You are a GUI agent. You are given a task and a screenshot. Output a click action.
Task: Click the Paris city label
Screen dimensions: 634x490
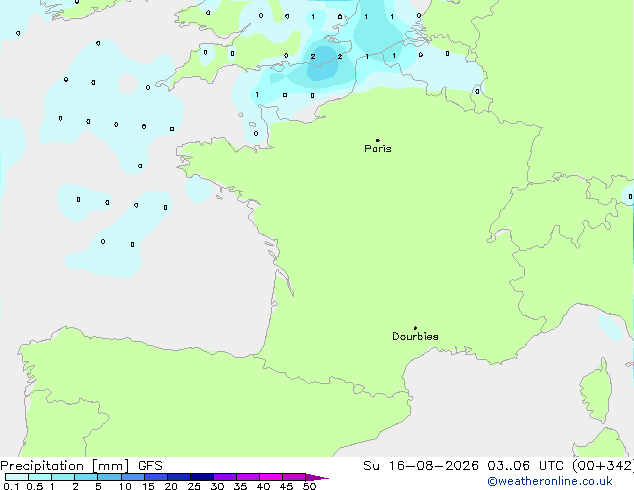[378, 149]
